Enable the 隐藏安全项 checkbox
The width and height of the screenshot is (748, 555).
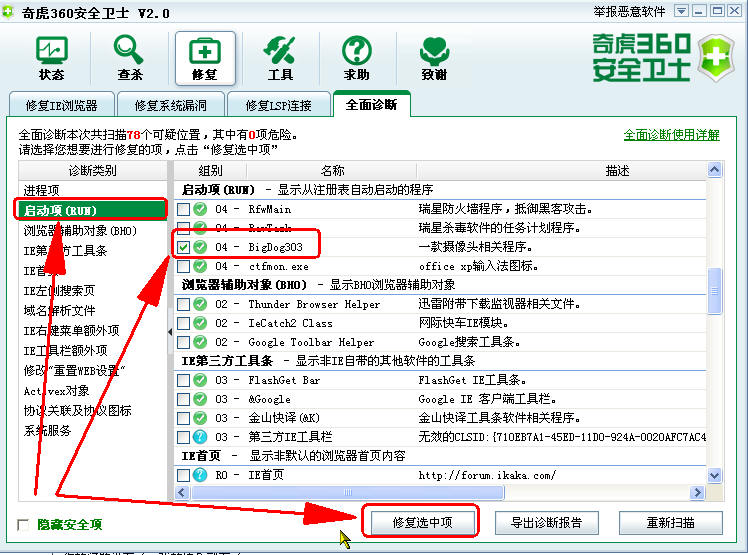tap(23, 525)
